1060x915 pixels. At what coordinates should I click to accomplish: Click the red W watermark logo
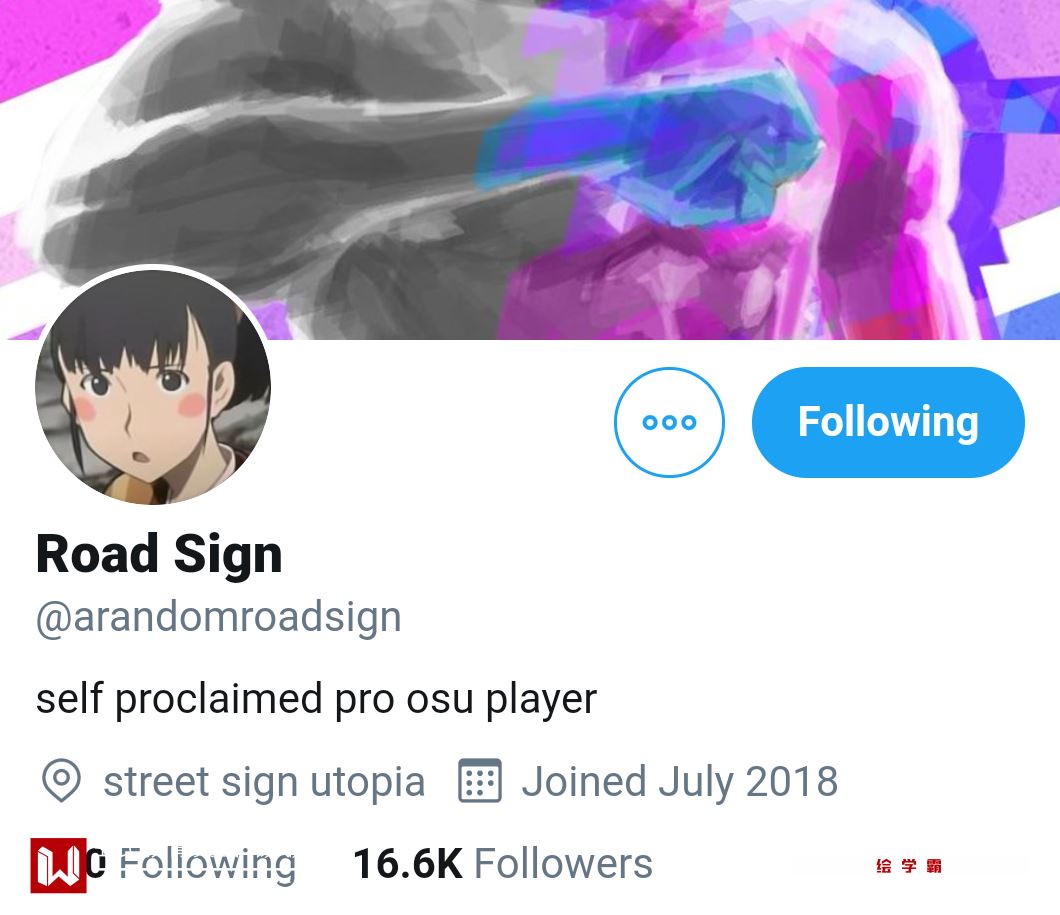(x=58, y=865)
